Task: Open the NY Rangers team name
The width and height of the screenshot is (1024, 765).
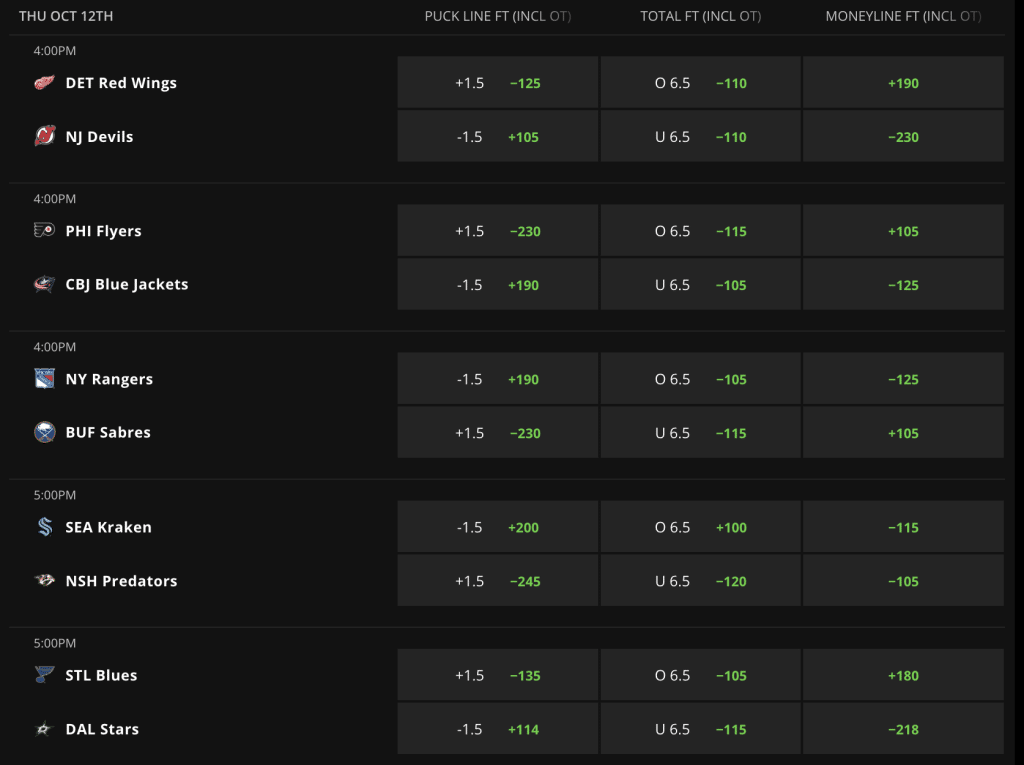Action: (x=109, y=379)
